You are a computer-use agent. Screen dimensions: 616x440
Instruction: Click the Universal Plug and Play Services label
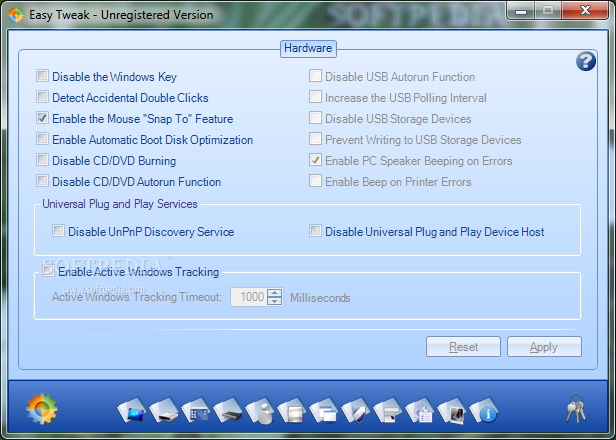(x=120, y=204)
